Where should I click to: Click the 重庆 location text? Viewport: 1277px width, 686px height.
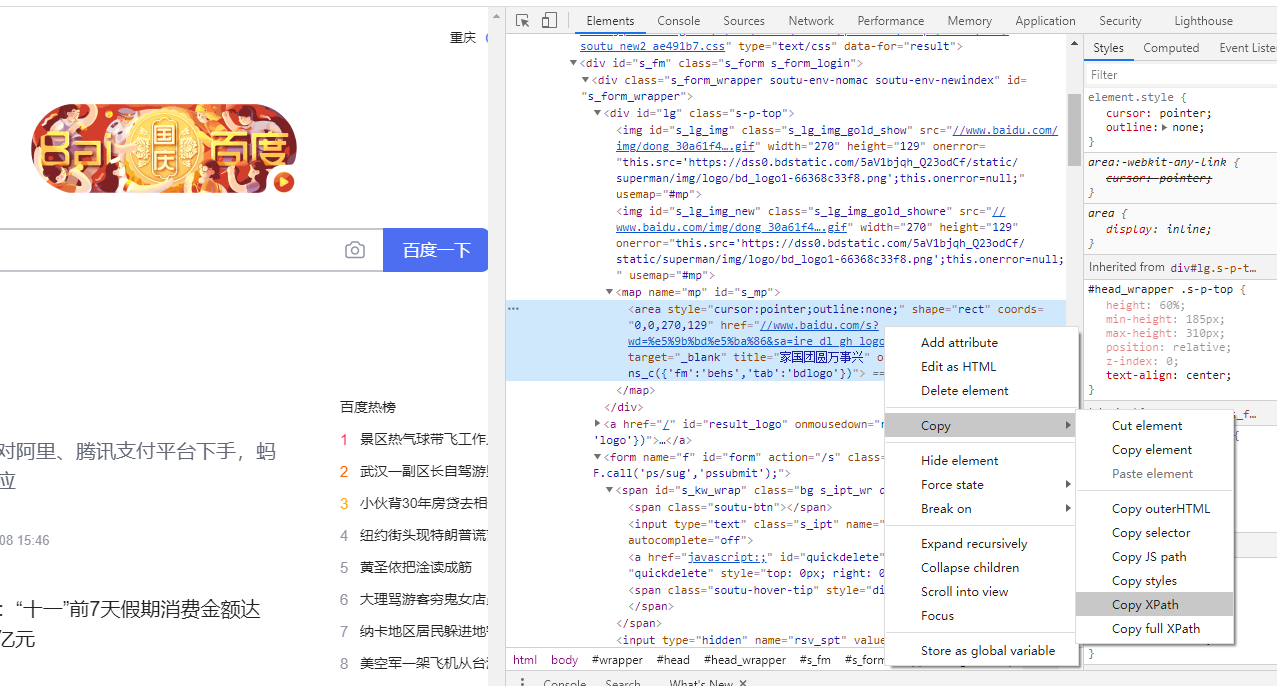(463, 38)
